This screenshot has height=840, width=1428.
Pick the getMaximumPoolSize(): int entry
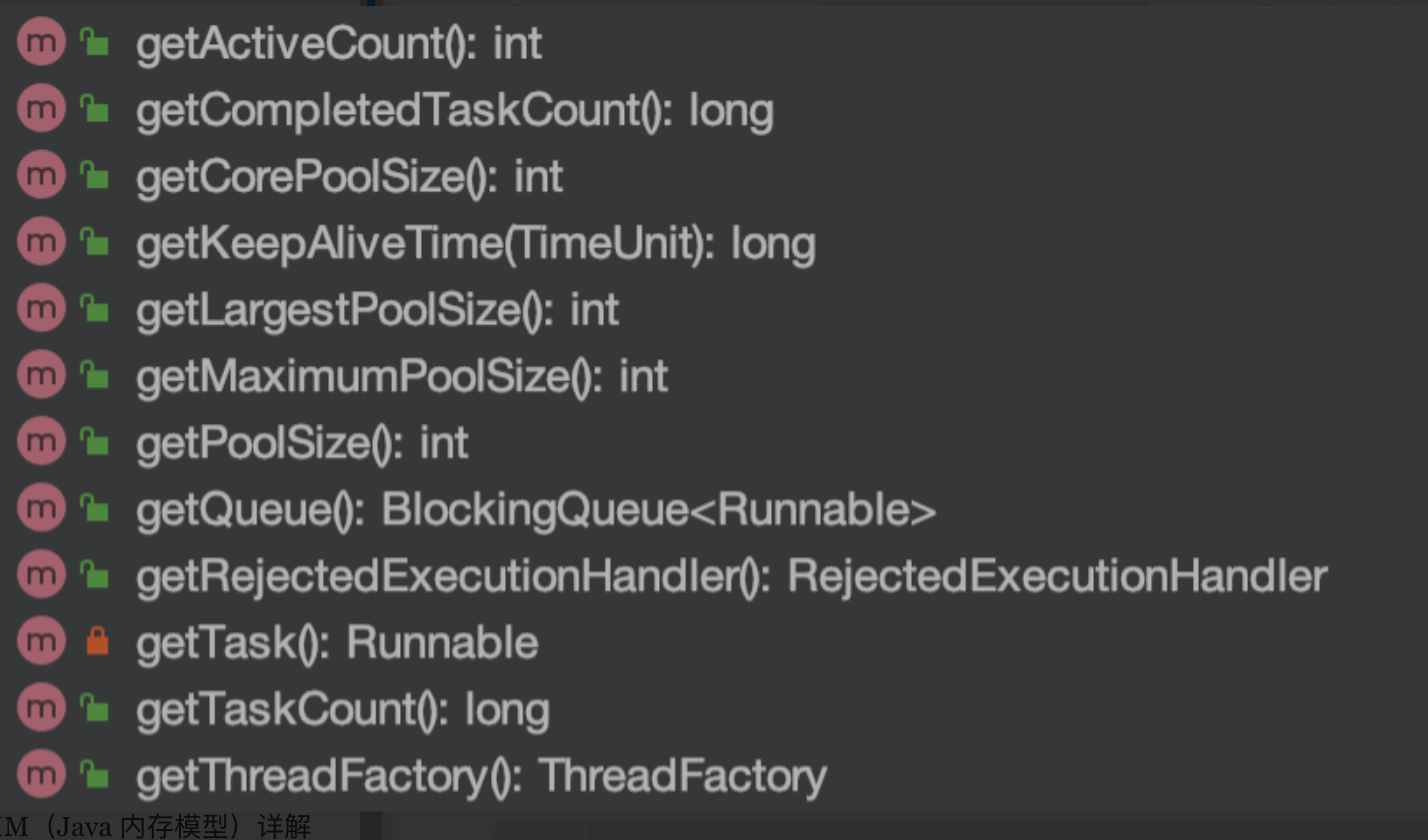(401, 377)
